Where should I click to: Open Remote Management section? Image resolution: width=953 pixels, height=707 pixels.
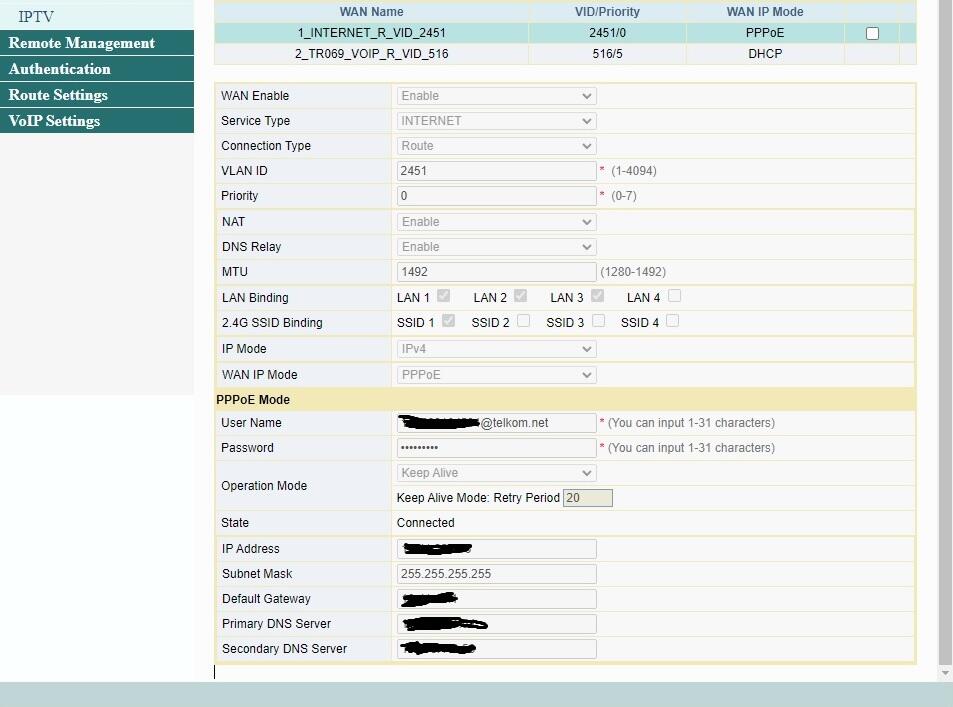click(82, 43)
